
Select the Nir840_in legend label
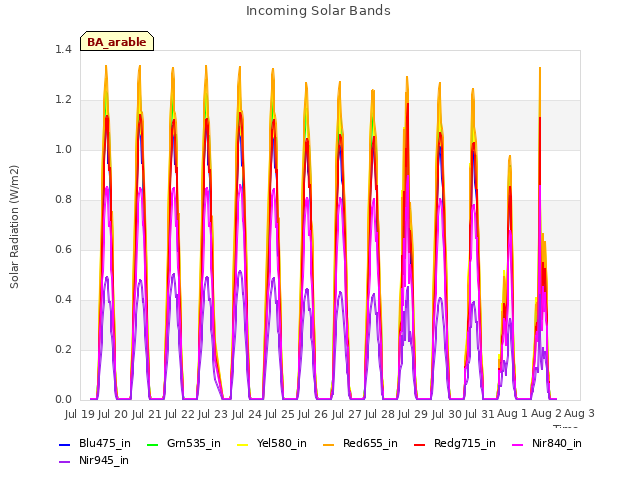click(x=557, y=444)
